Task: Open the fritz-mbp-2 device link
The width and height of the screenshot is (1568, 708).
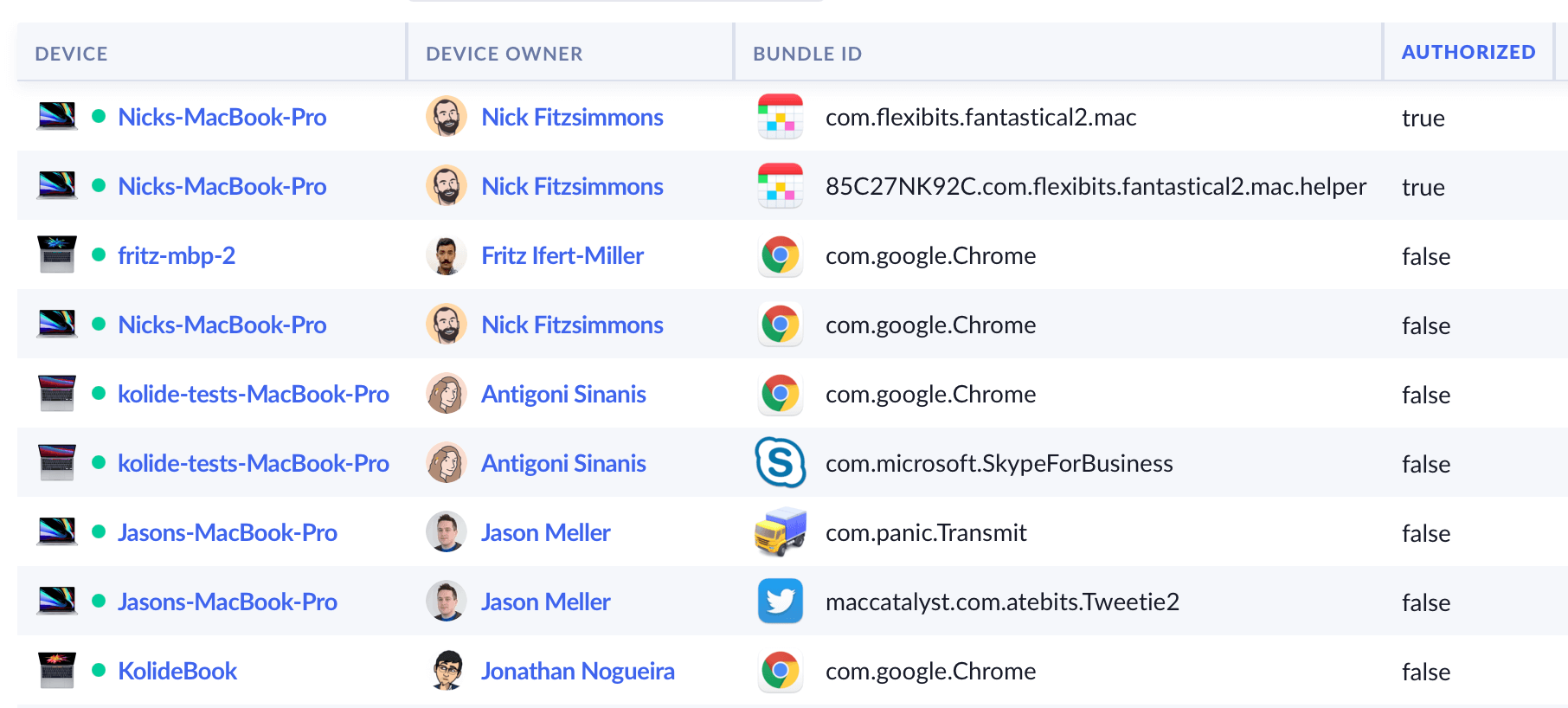Action: click(x=177, y=255)
